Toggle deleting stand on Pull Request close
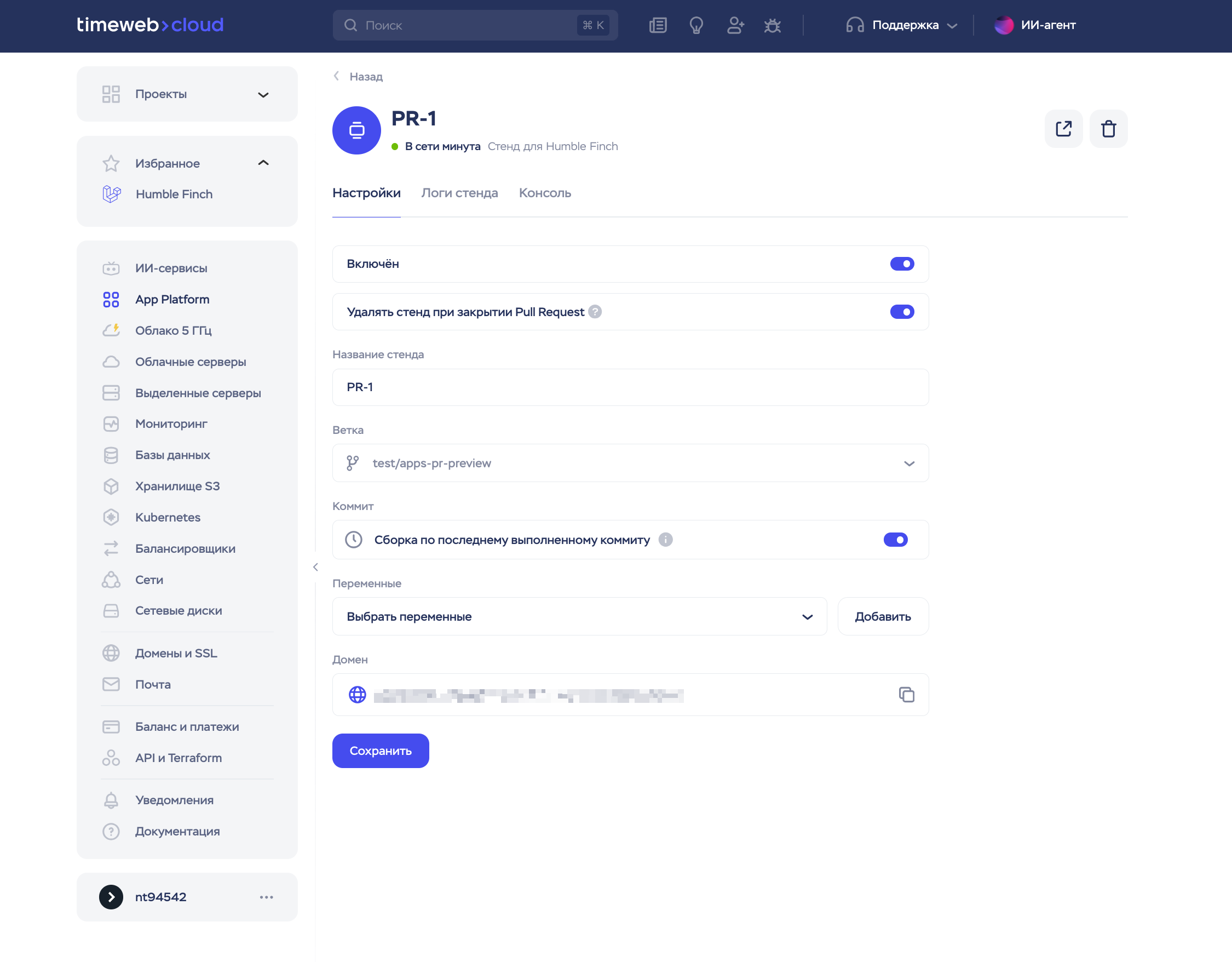This screenshot has width=1232, height=962. point(902,312)
